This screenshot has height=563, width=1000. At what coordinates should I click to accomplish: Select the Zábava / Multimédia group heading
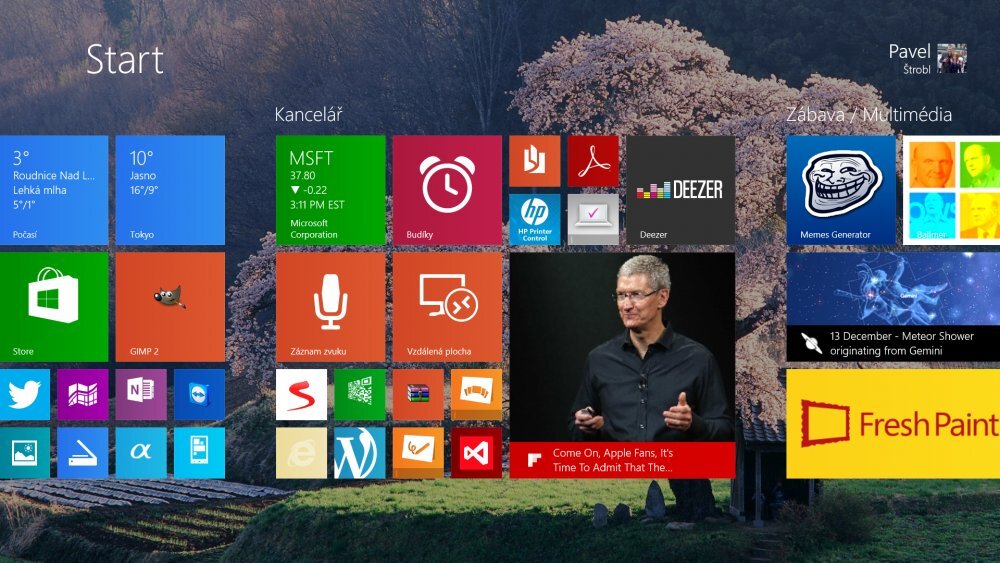[868, 115]
